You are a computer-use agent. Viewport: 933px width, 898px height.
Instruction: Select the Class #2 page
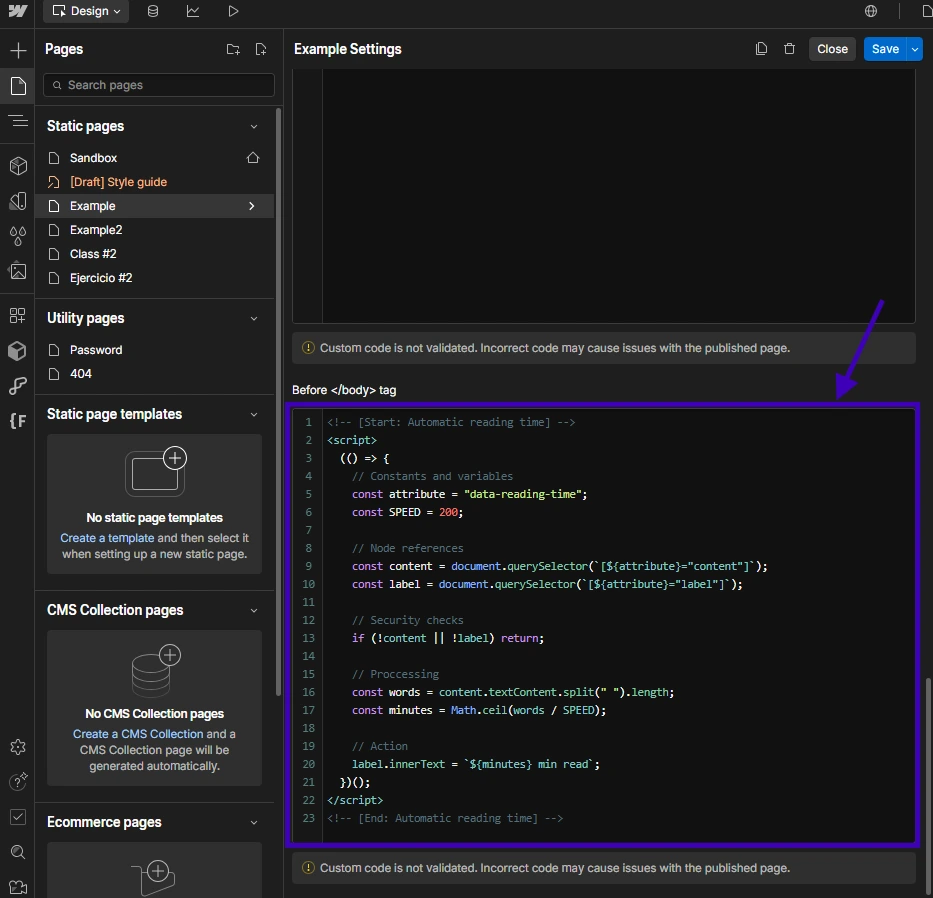[x=93, y=254]
